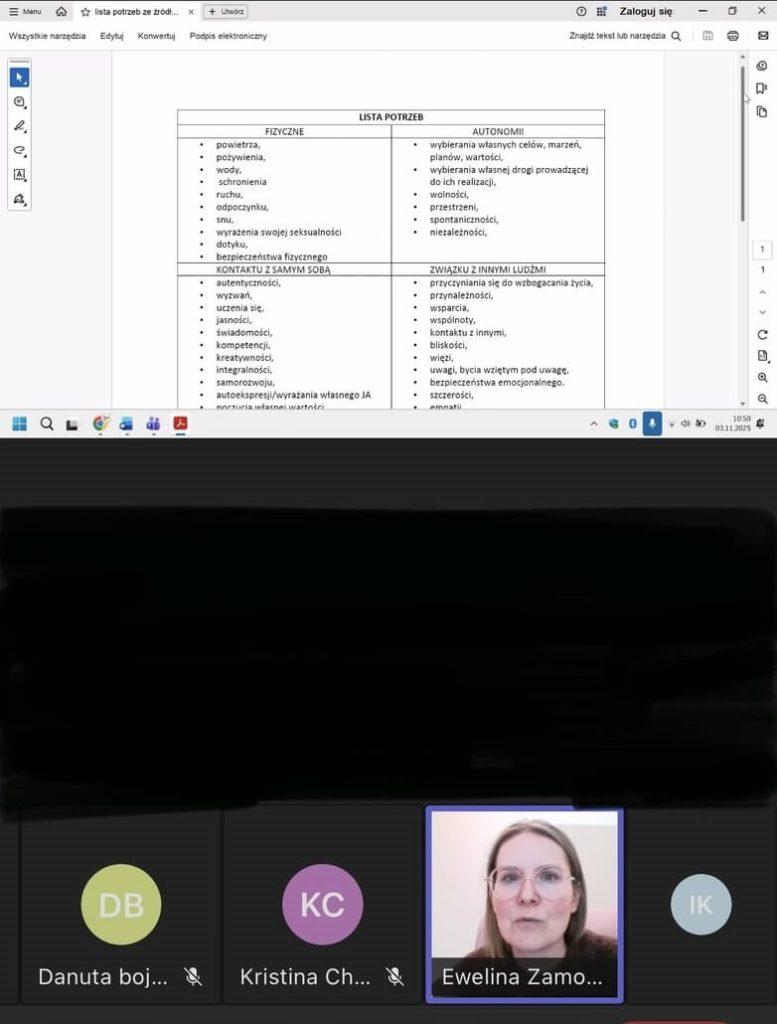Open the Edytuj menu tab

111,36
